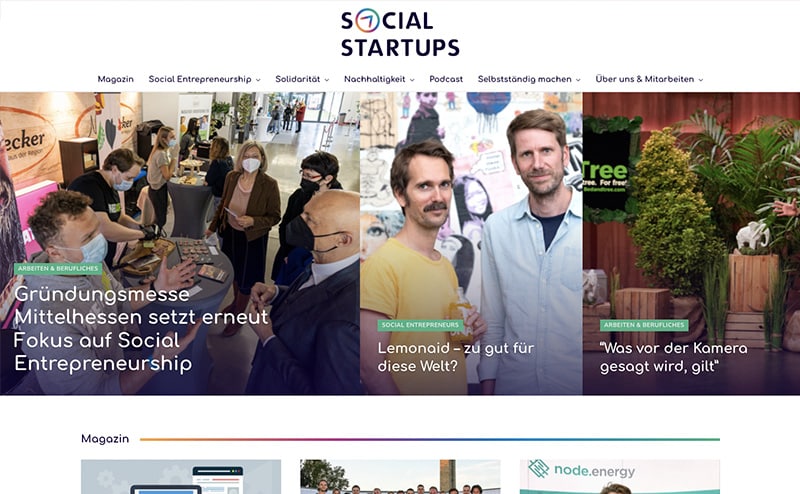The width and height of the screenshot is (800, 494).
Task: Open the Gründungsmesse Mittelhessen article headline
Action: pyautogui.click(x=141, y=329)
